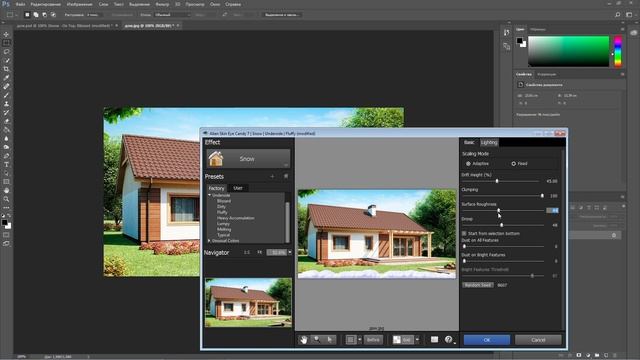Select the Crop tool
The width and height of the screenshot is (640, 360).
tap(6, 69)
